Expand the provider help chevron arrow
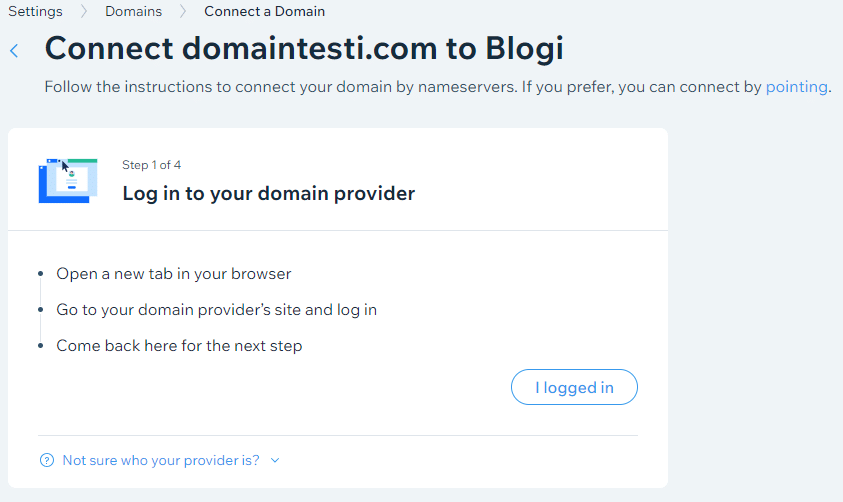 click(275, 461)
